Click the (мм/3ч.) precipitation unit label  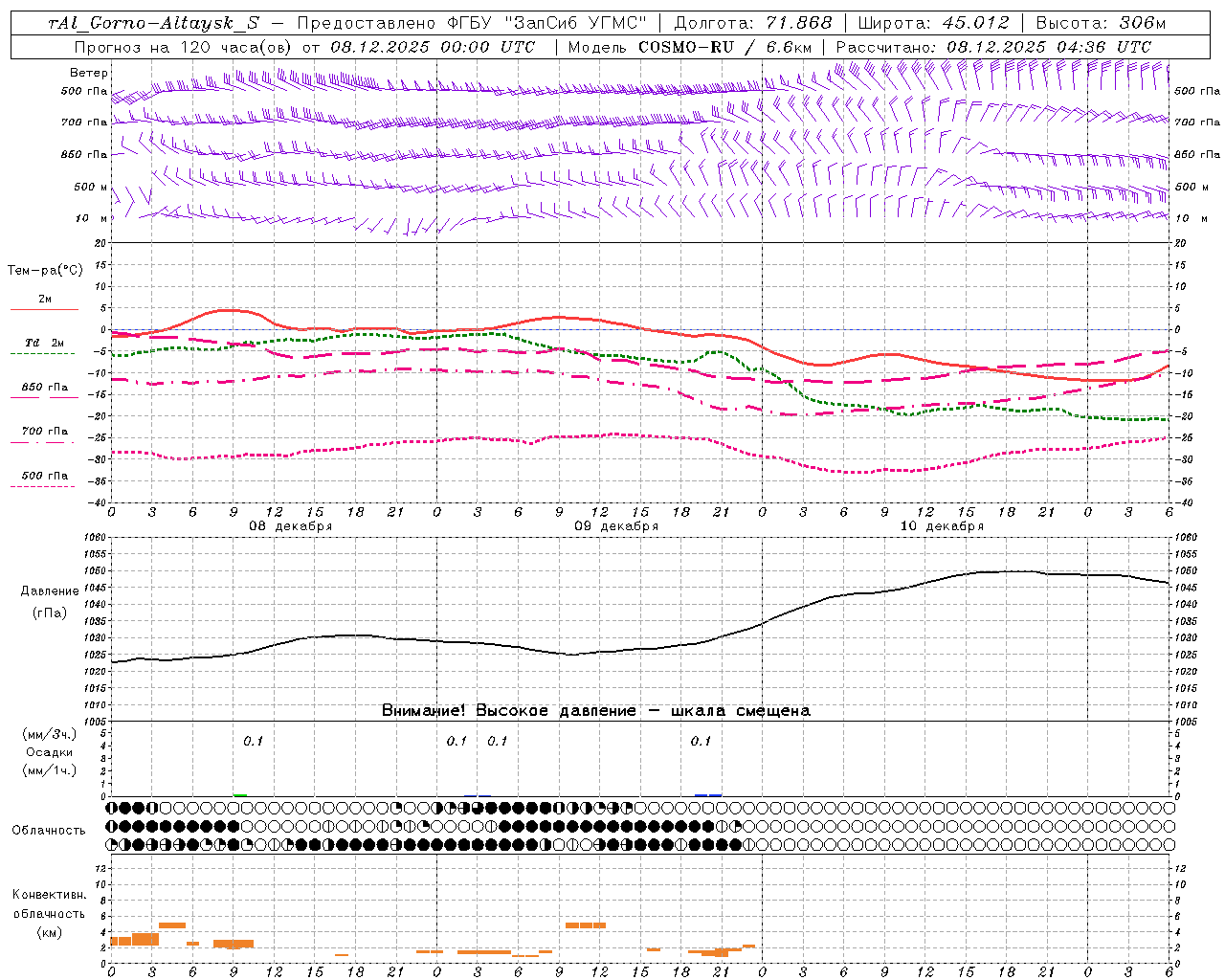pyautogui.click(x=50, y=734)
